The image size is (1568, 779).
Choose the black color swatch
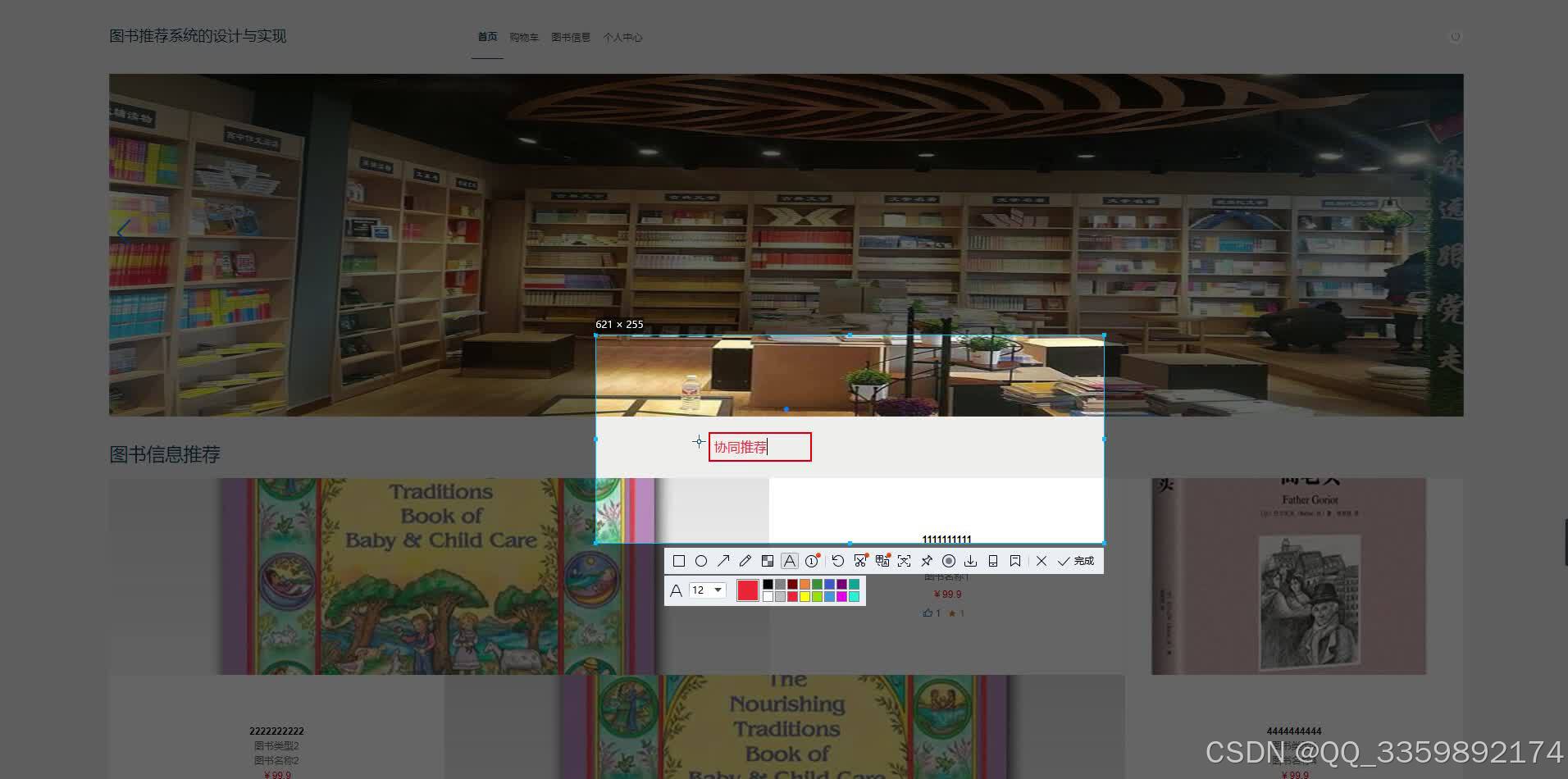[x=768, y=584]
